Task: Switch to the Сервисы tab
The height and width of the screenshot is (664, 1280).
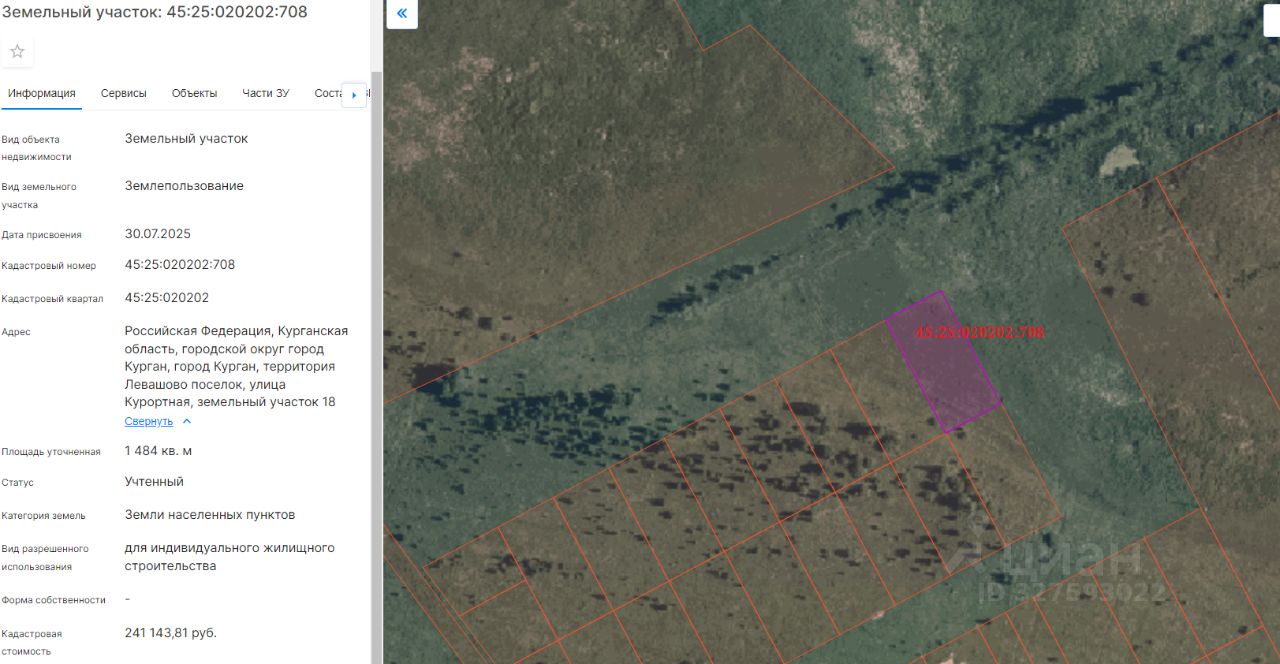Action: pyautogui.click(x=124, y=93)
